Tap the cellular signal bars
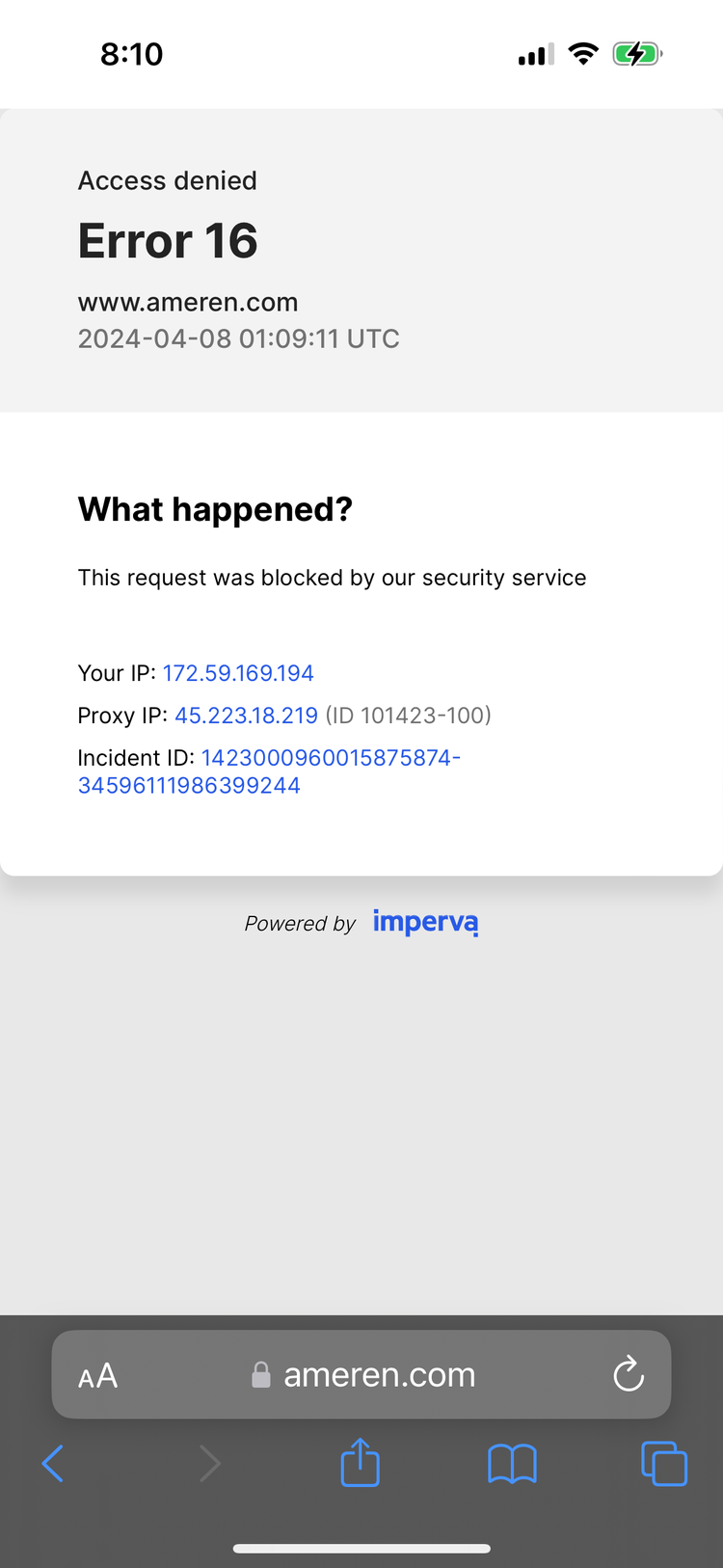 536,55
